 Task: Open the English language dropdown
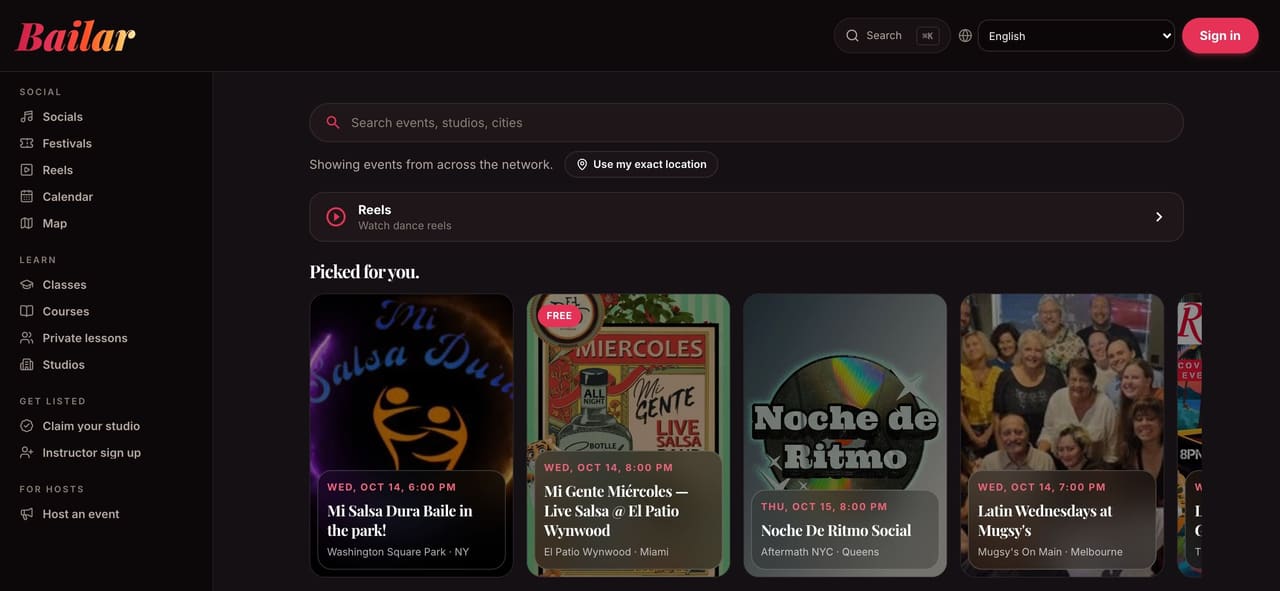point(1076,36)
